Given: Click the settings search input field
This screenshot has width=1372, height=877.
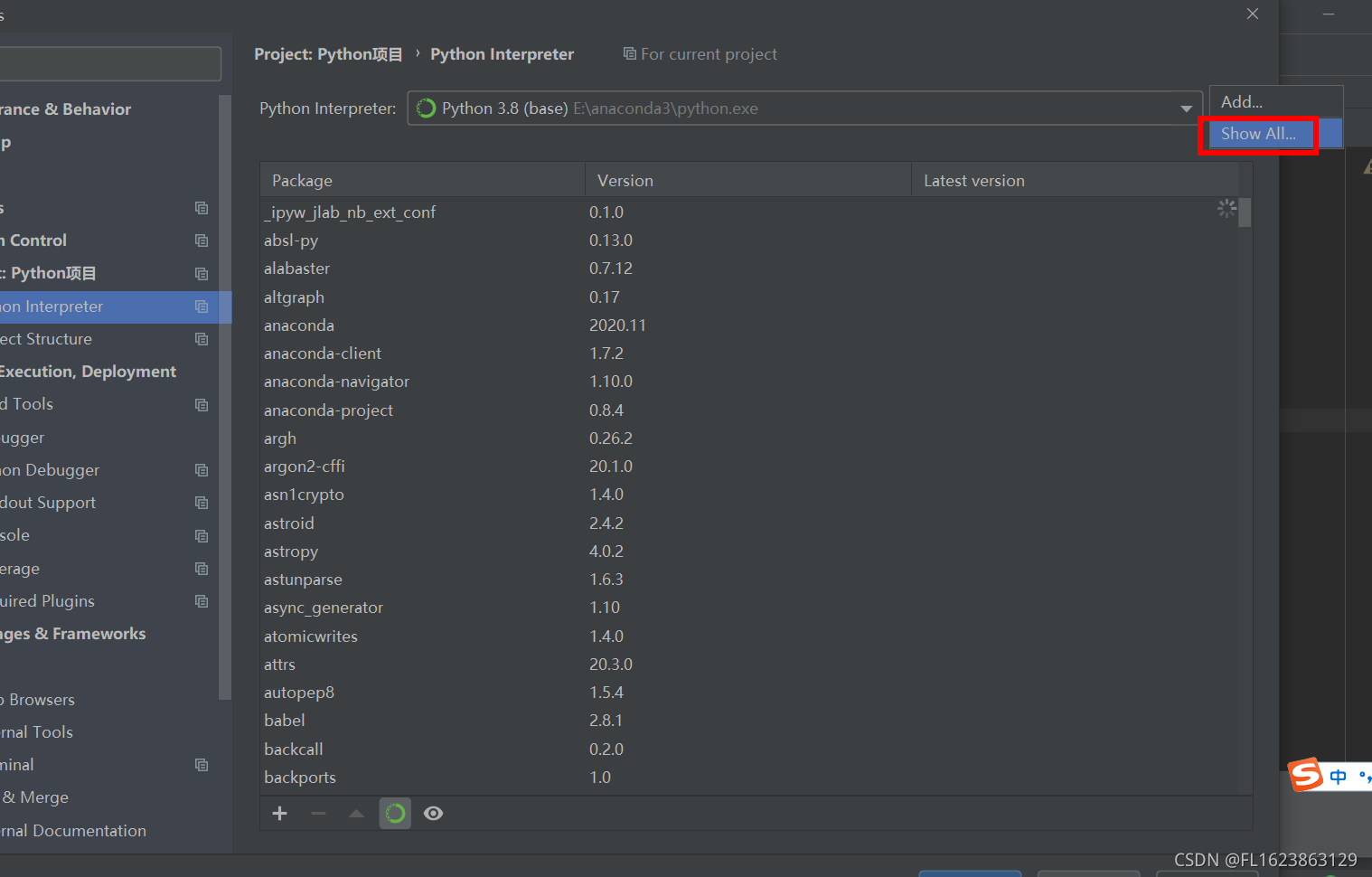Looking at the screenshot, I should pyautogui.click(x=110, y=64).
